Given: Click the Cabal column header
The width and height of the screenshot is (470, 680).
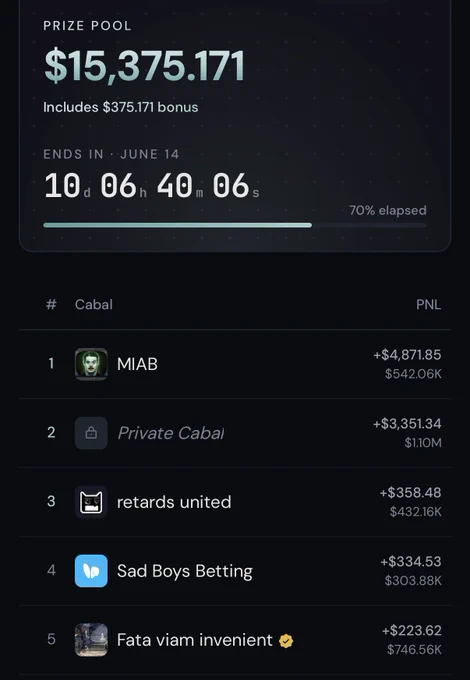Looking at the screenshot, I should 94,304.
